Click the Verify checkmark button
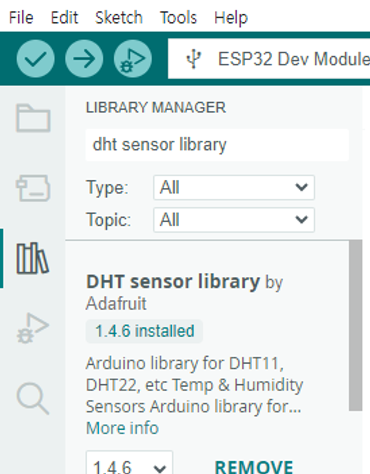The image size is (370, 474). 35,59
